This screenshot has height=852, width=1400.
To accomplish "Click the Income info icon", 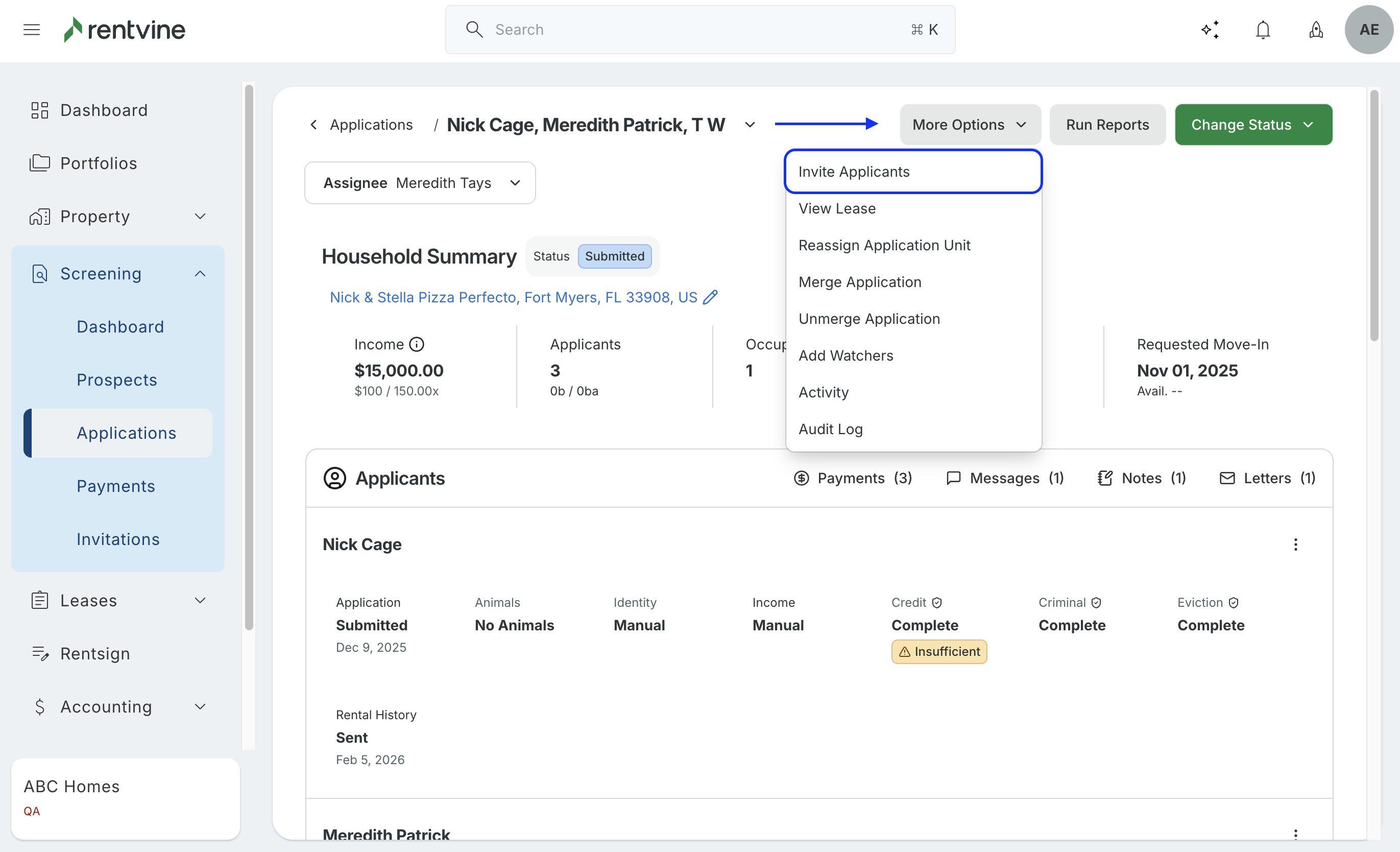I will 417,344.
